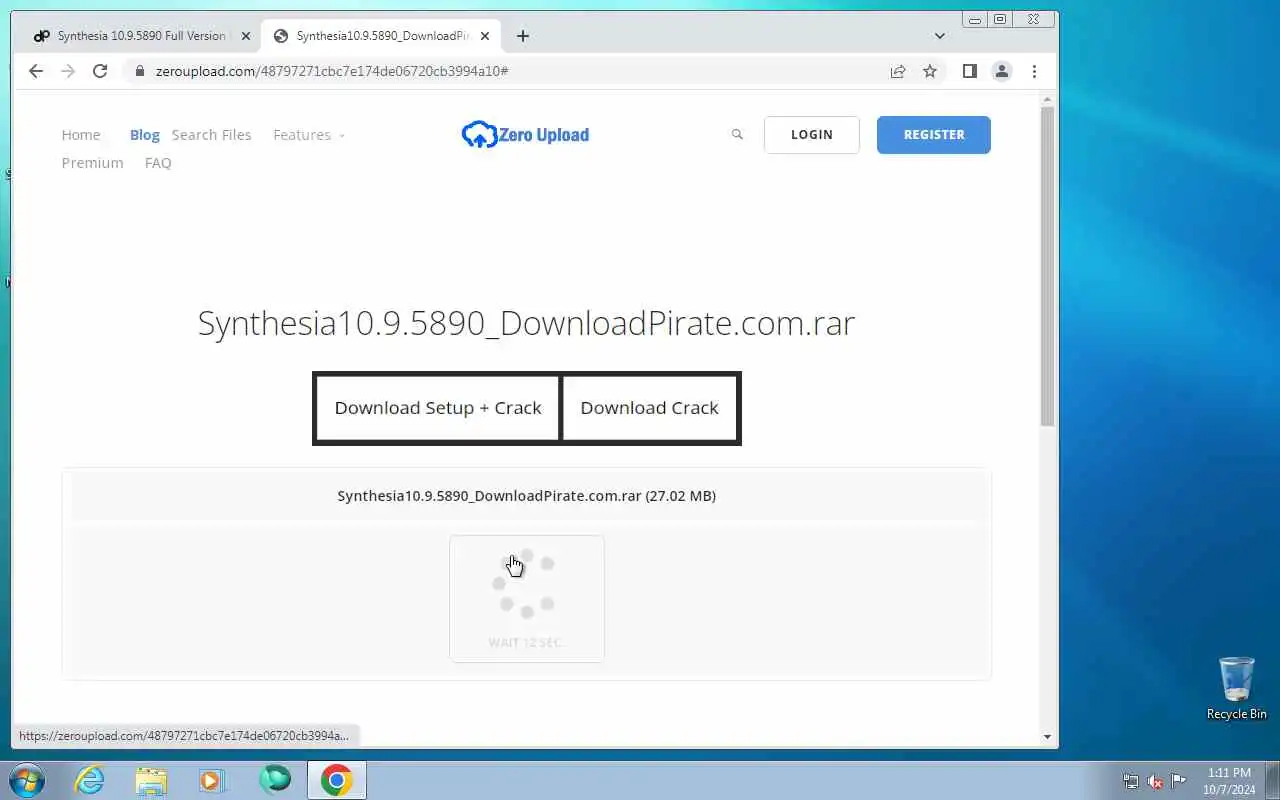The height and width of the screenshot is (800, 1280).
Task: Close the Synthesia10.9.5890_DownloadPirate tab
Action: pyautogui.click(x=486, y=36)
